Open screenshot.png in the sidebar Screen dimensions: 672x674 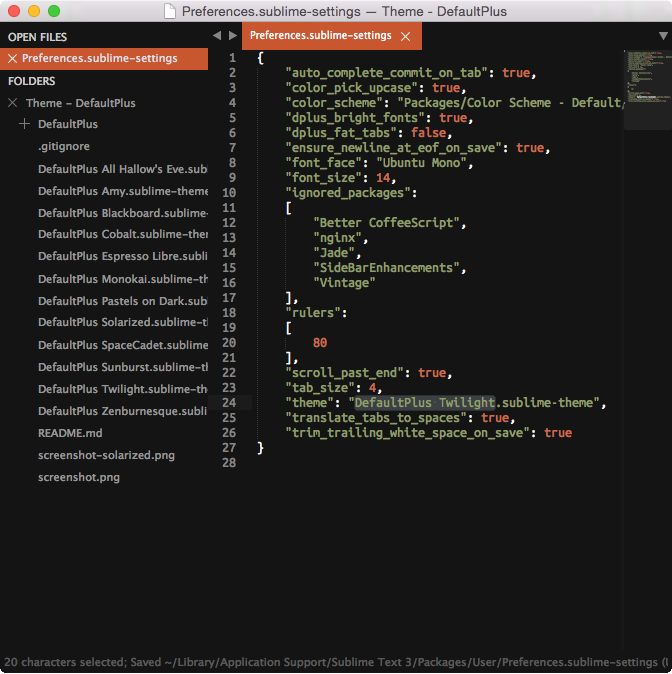(x=79, y=478)
